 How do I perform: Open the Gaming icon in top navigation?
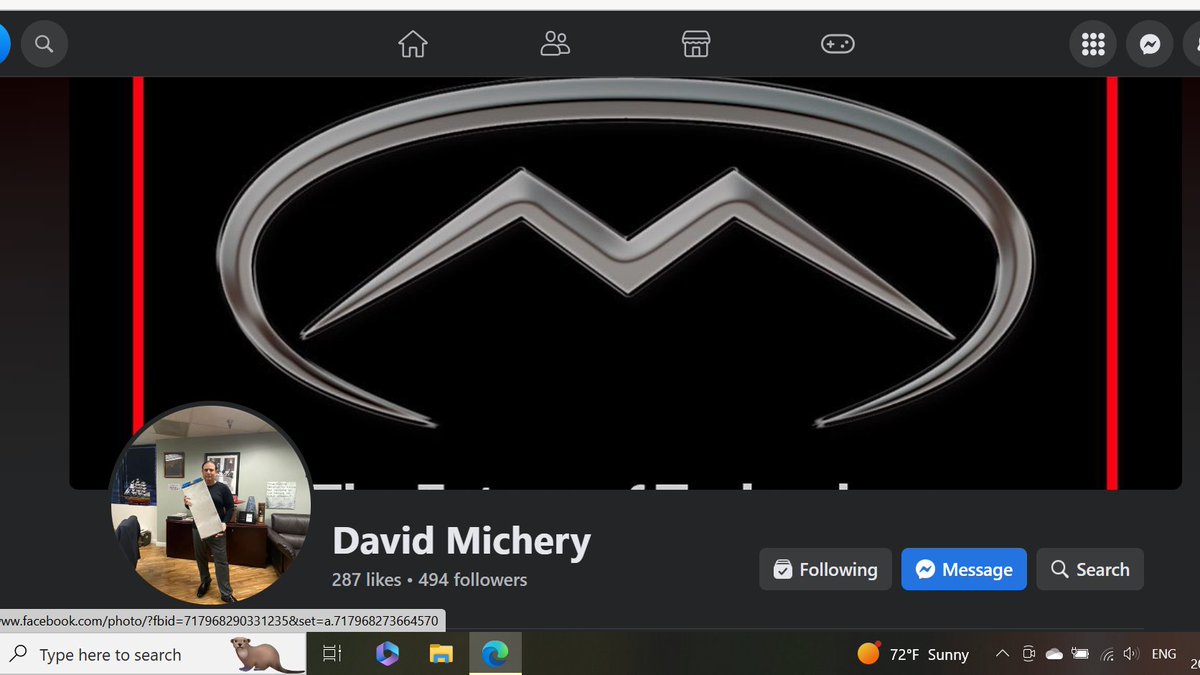837,44
